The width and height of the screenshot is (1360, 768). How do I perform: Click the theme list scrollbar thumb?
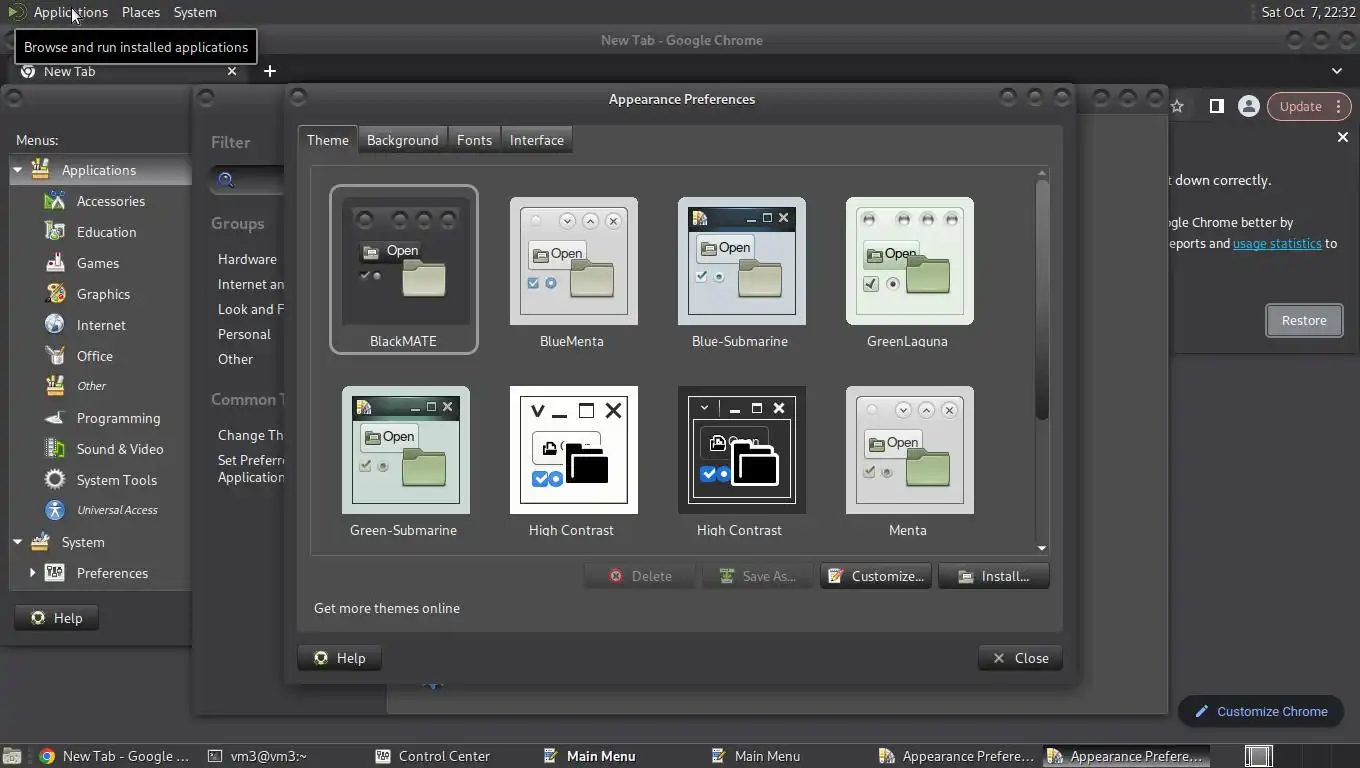1041,300
